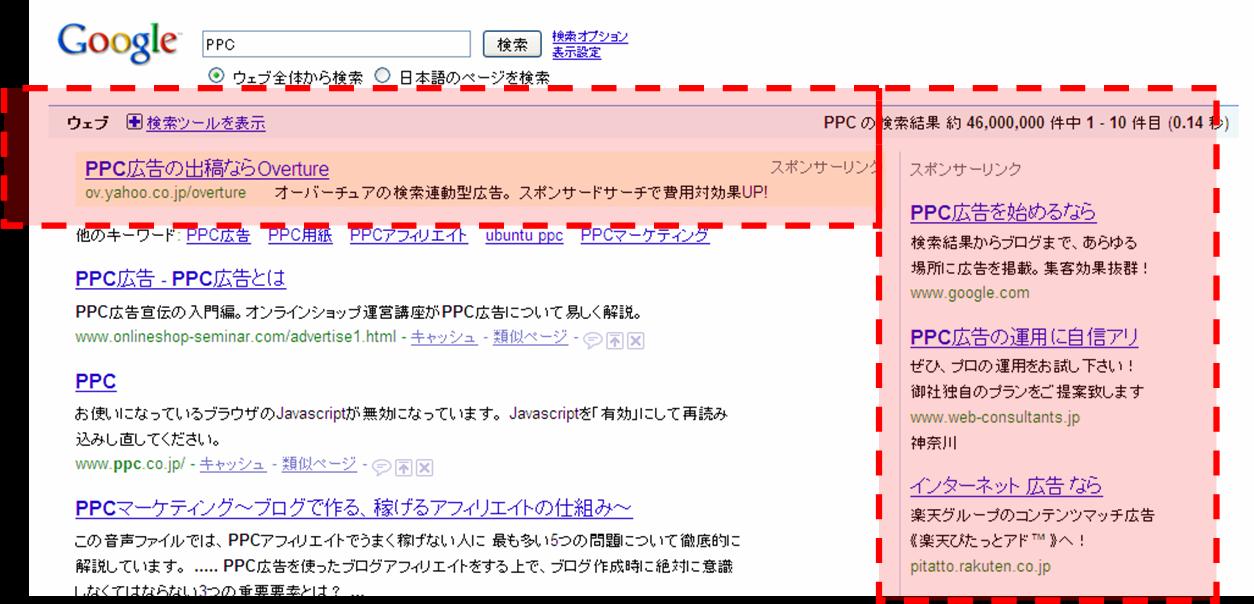Open sidebar ad PPC広告を始めるなら
The image size is (1254, 604).
point(1003,212)
